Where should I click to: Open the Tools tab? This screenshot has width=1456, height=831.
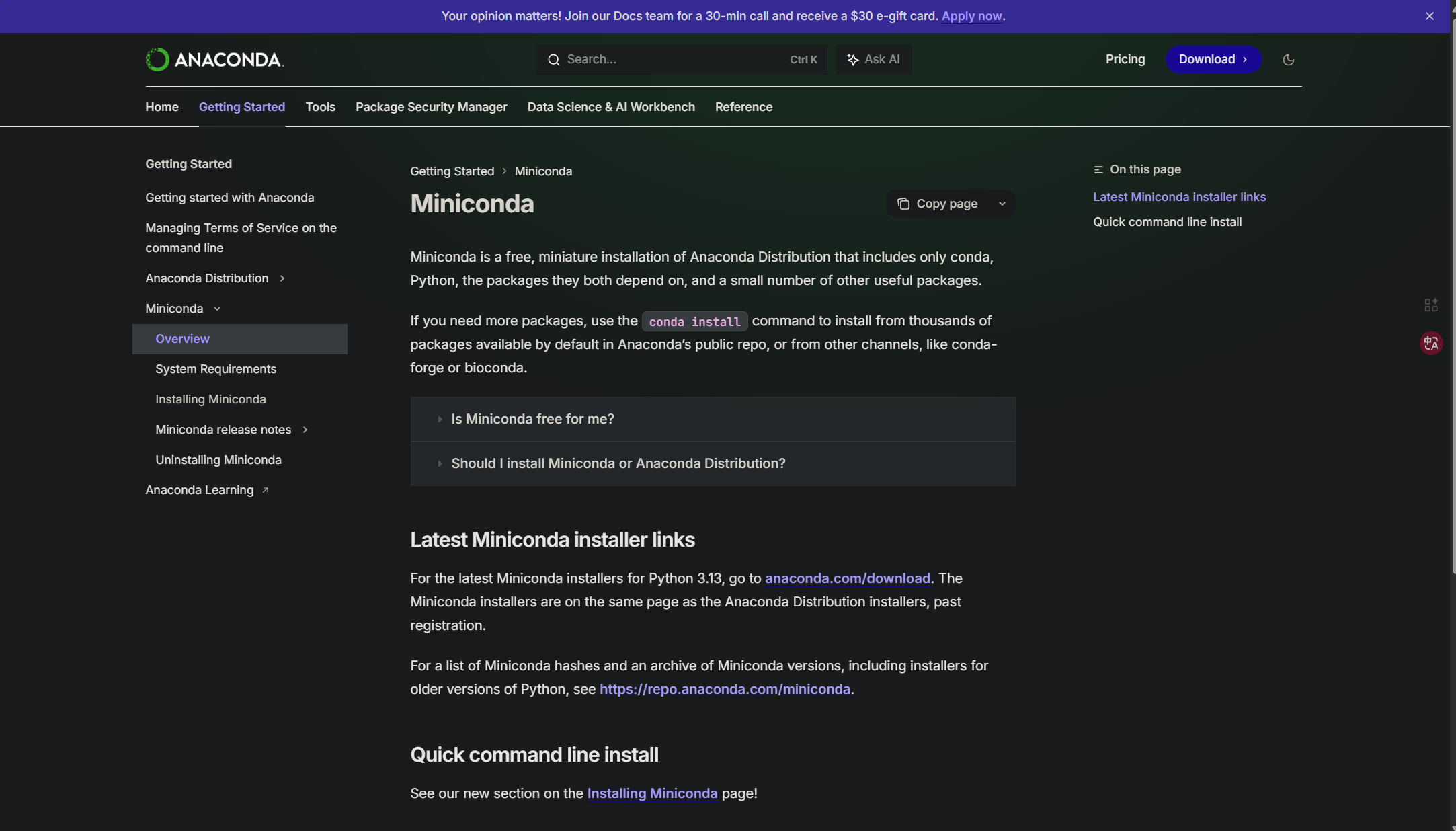[321, 107]
